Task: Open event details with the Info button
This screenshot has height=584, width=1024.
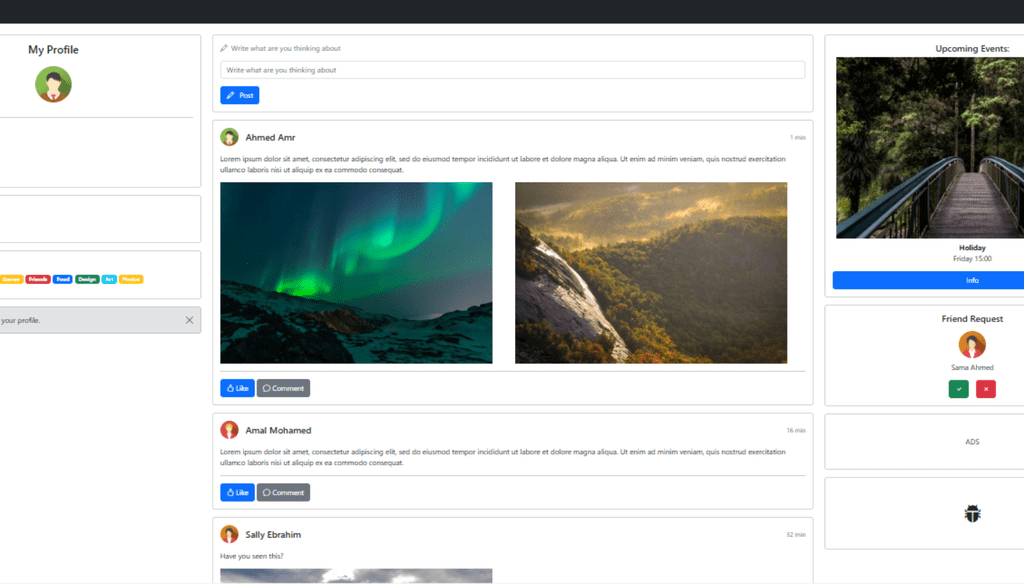Action: 928,280
